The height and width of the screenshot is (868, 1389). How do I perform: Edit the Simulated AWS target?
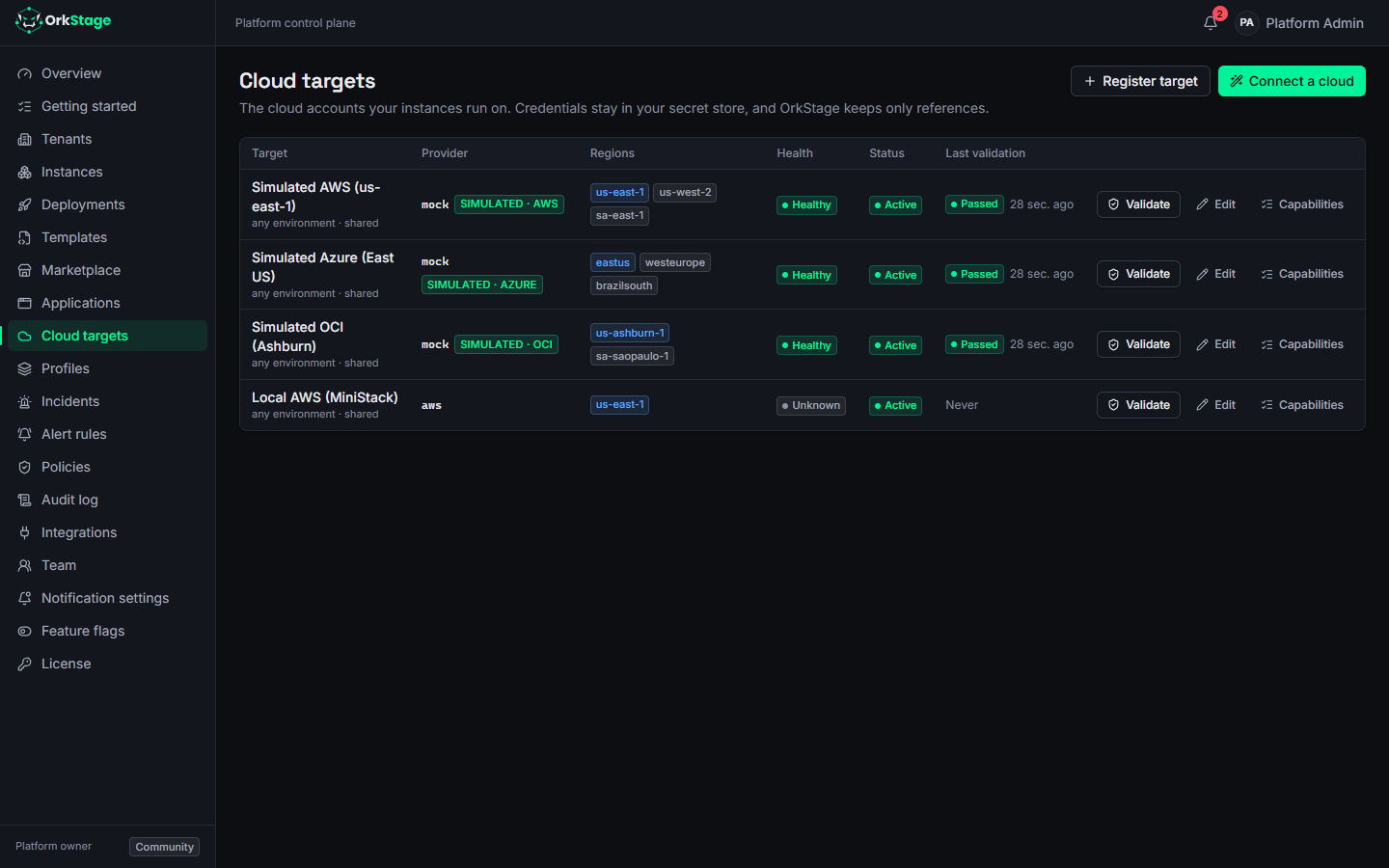click(x=1216, y=204)
